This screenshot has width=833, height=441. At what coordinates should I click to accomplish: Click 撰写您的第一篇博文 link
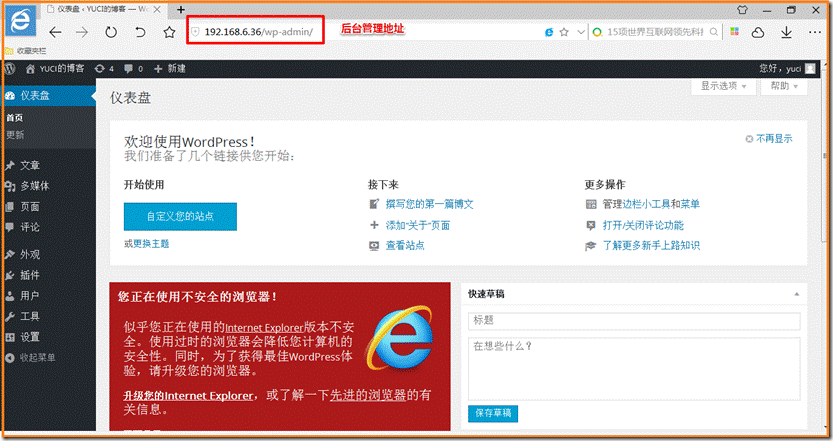click(x=429, y=204)
